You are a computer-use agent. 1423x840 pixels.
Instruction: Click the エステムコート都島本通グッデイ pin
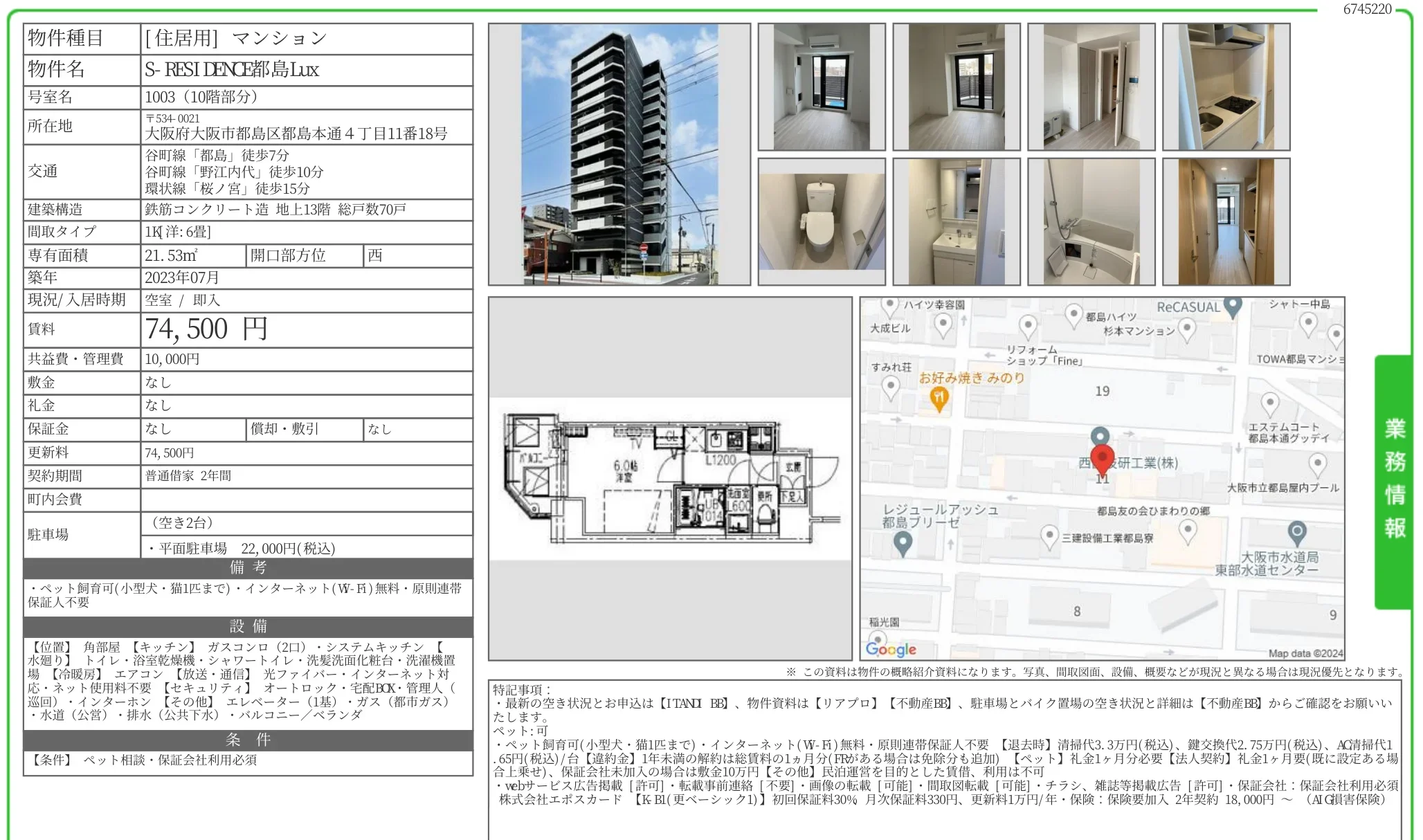tap(1269, 405)
